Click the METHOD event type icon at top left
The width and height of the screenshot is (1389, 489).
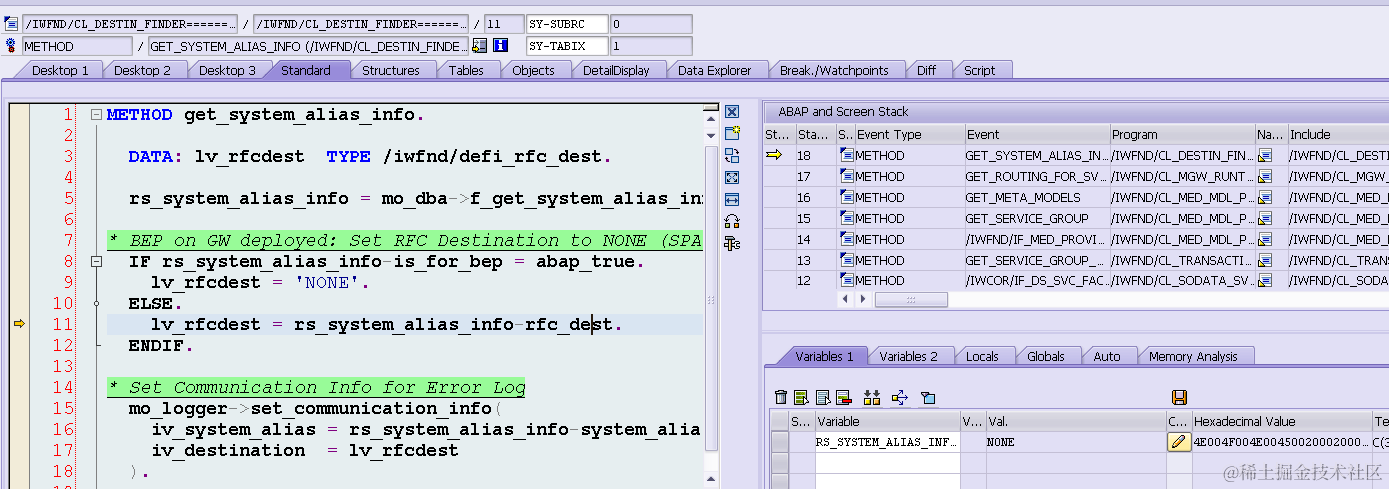pos(11,46)
